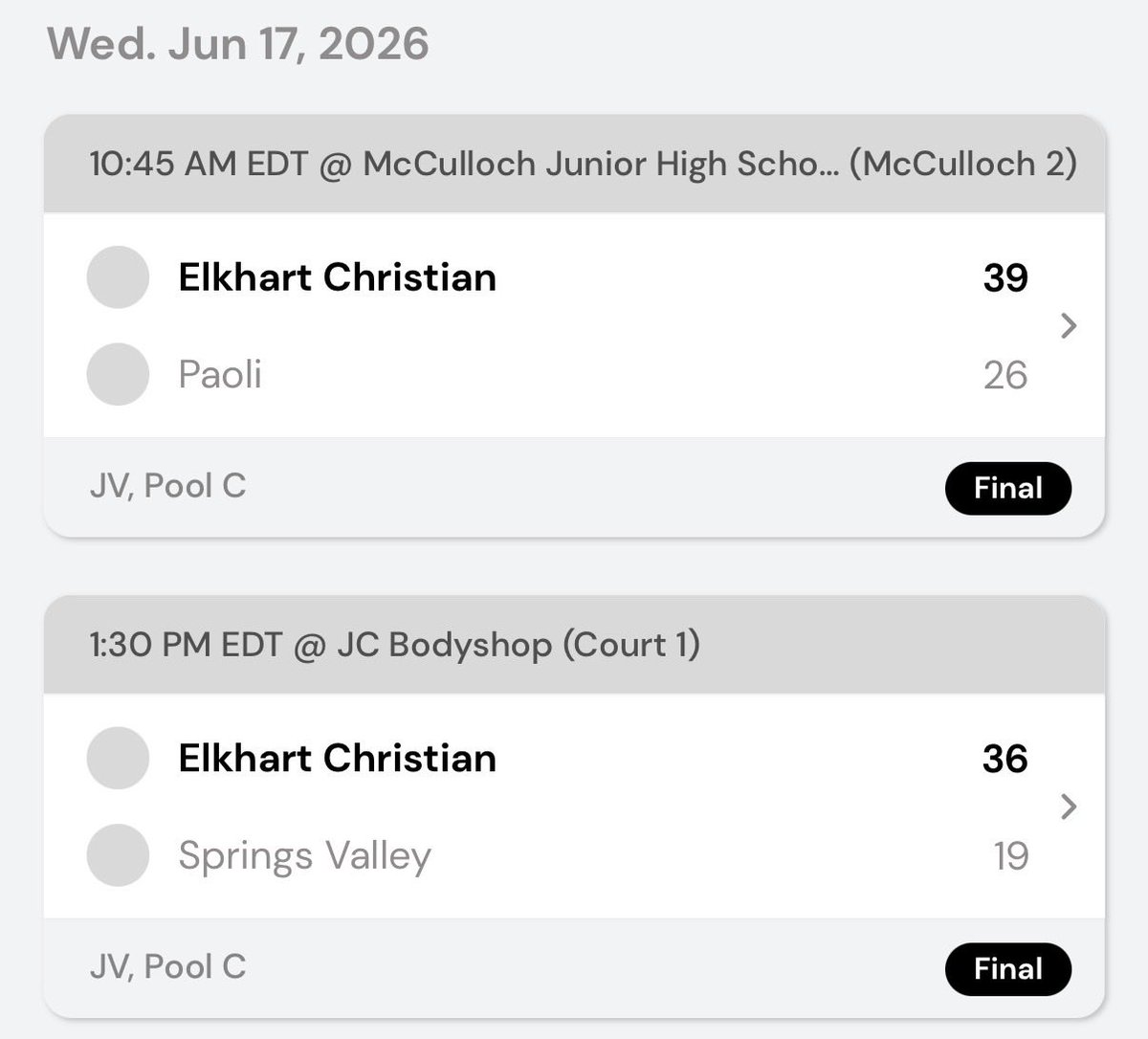
Task: Select the Springs Valley team name
Action: 304,856
